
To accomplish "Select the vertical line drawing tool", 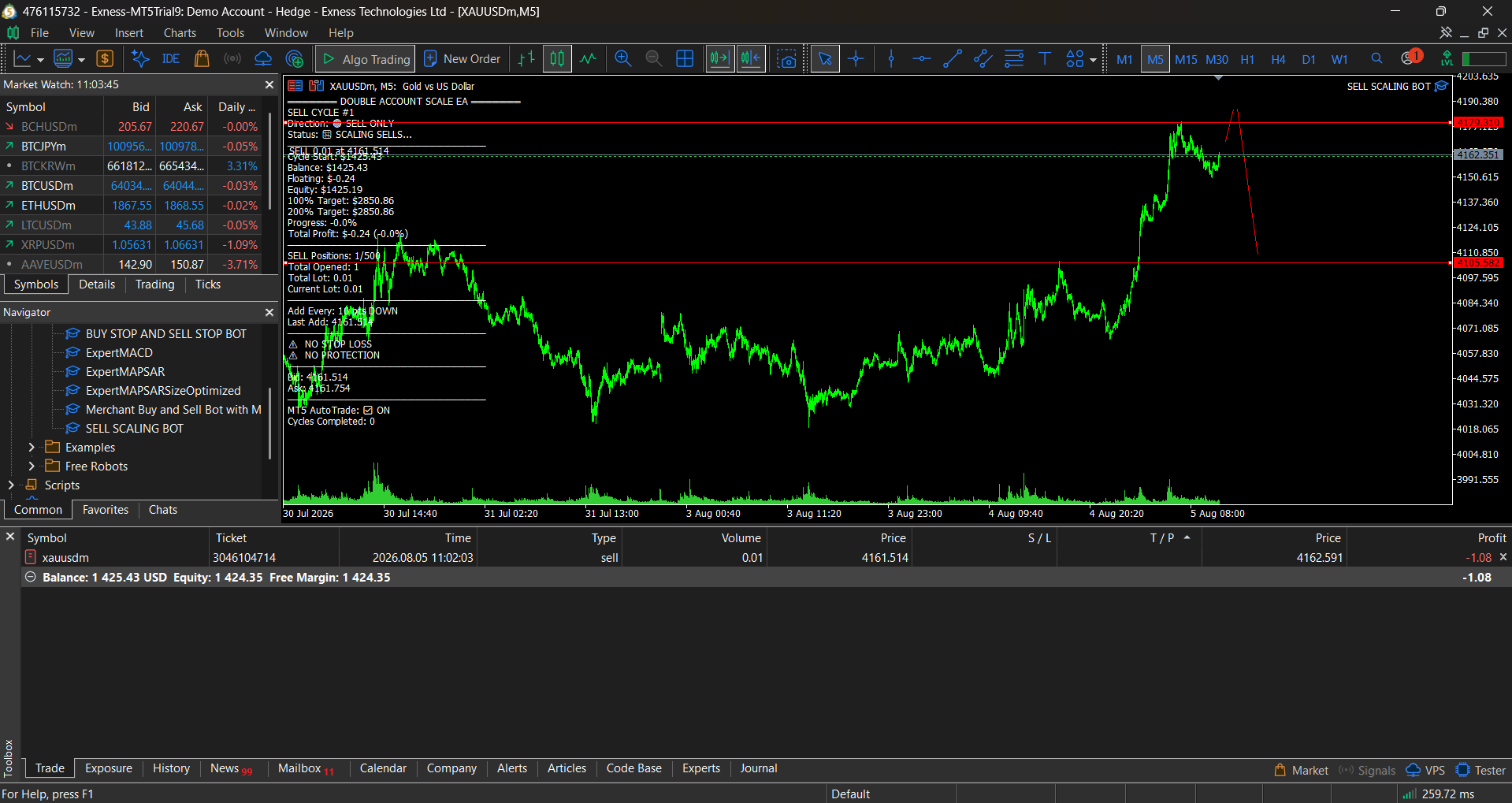I will pos(891,59).
